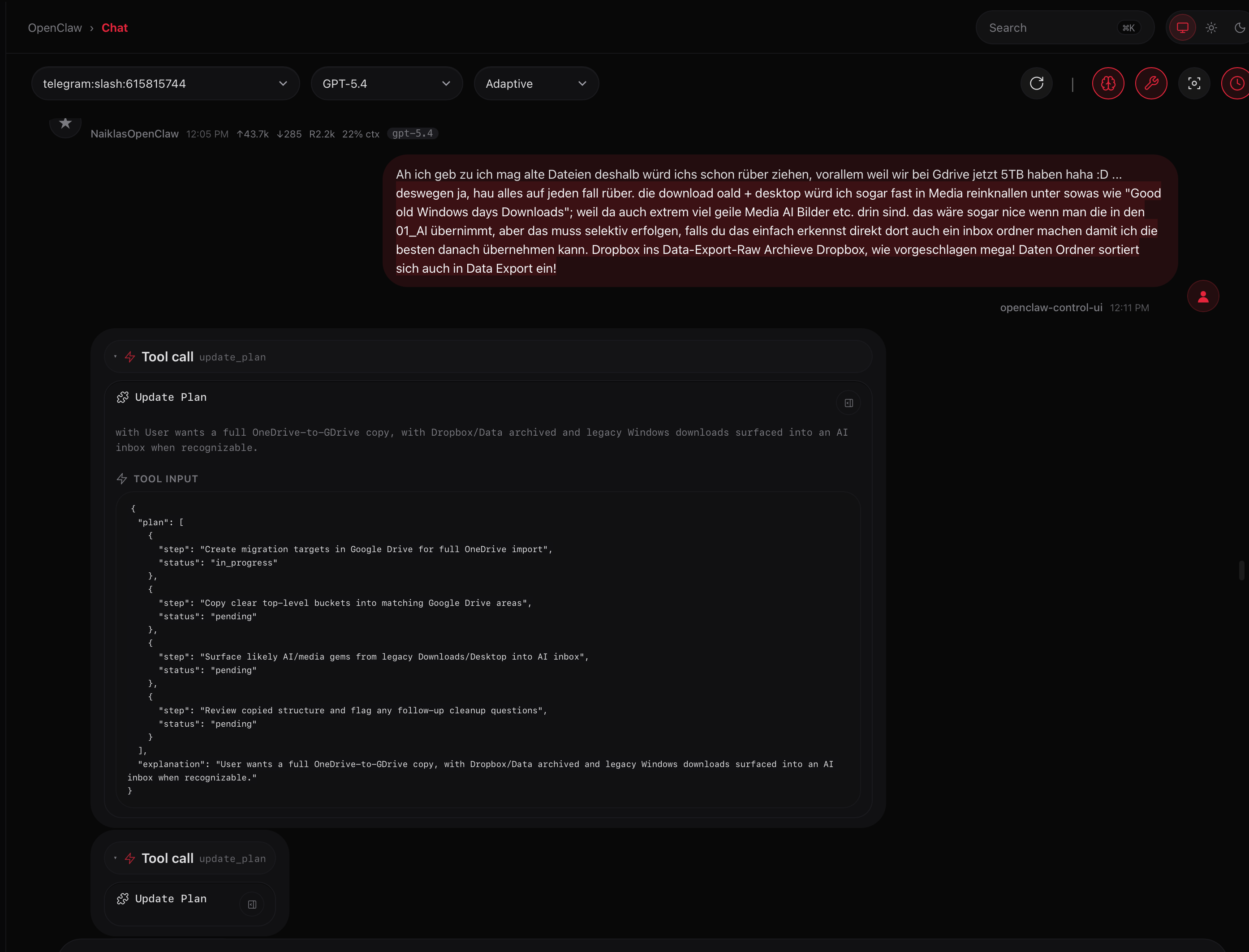
Task: Click the red user avatar icon
Action: click(x=1202, y=296)
